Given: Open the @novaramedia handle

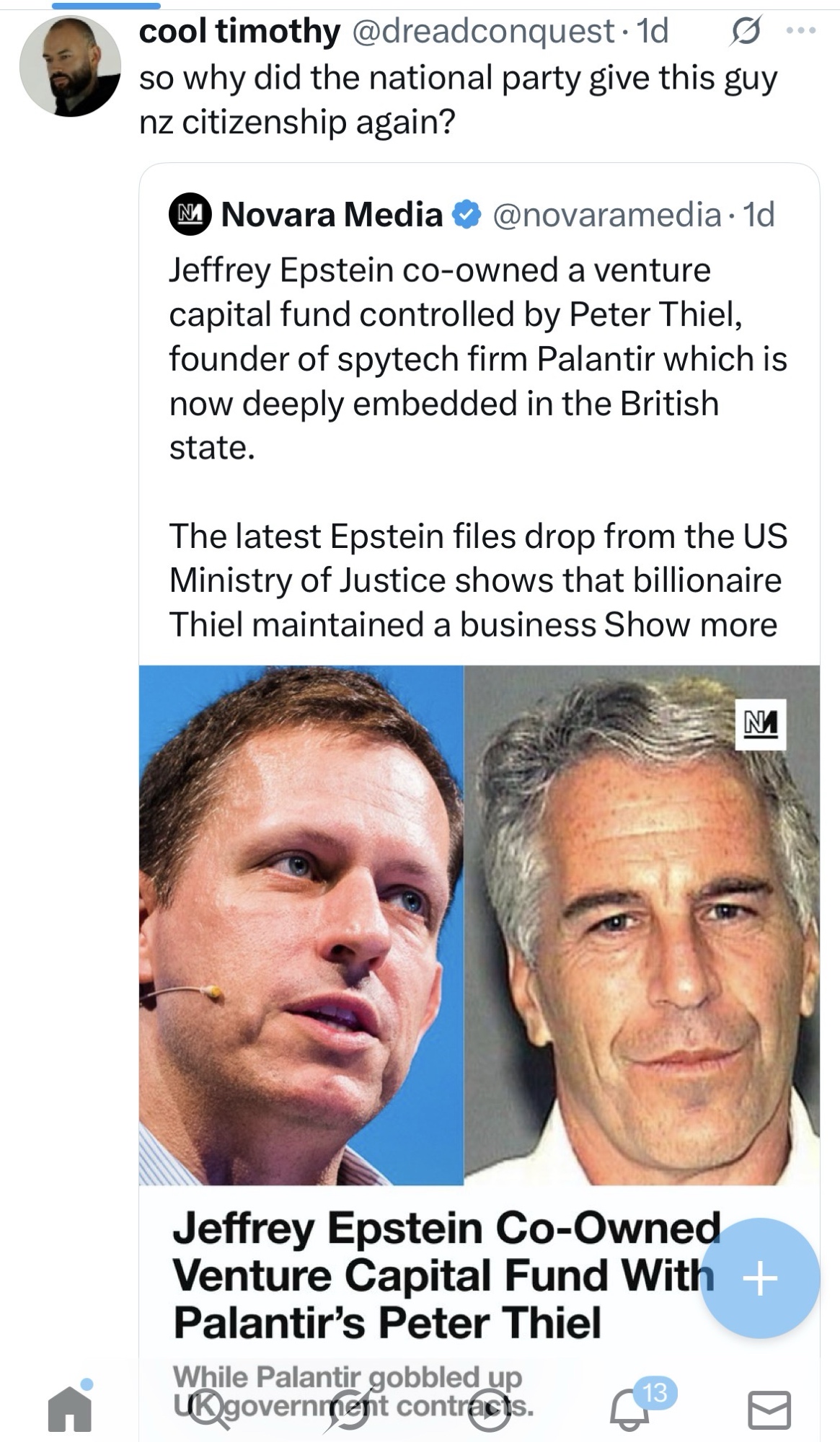Looking at the screenshot, I should [x=606, y=215].
